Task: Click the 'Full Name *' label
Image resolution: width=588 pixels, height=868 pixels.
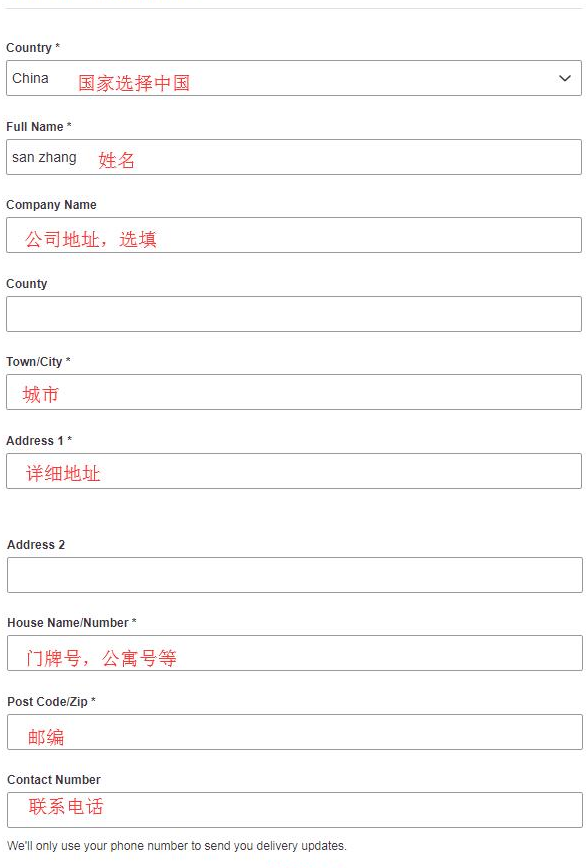Action: pos(37,127)
